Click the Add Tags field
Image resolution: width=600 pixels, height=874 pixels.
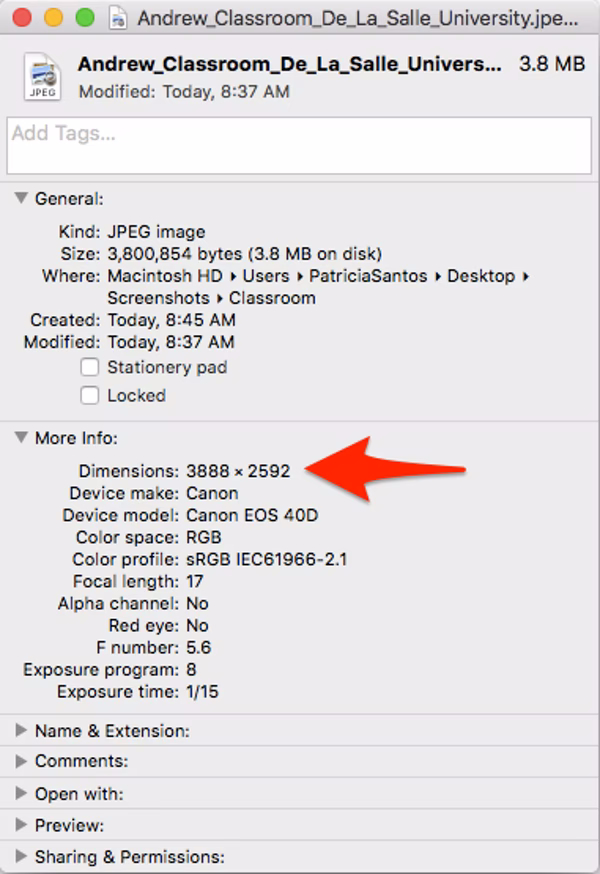tap(299, 146)
